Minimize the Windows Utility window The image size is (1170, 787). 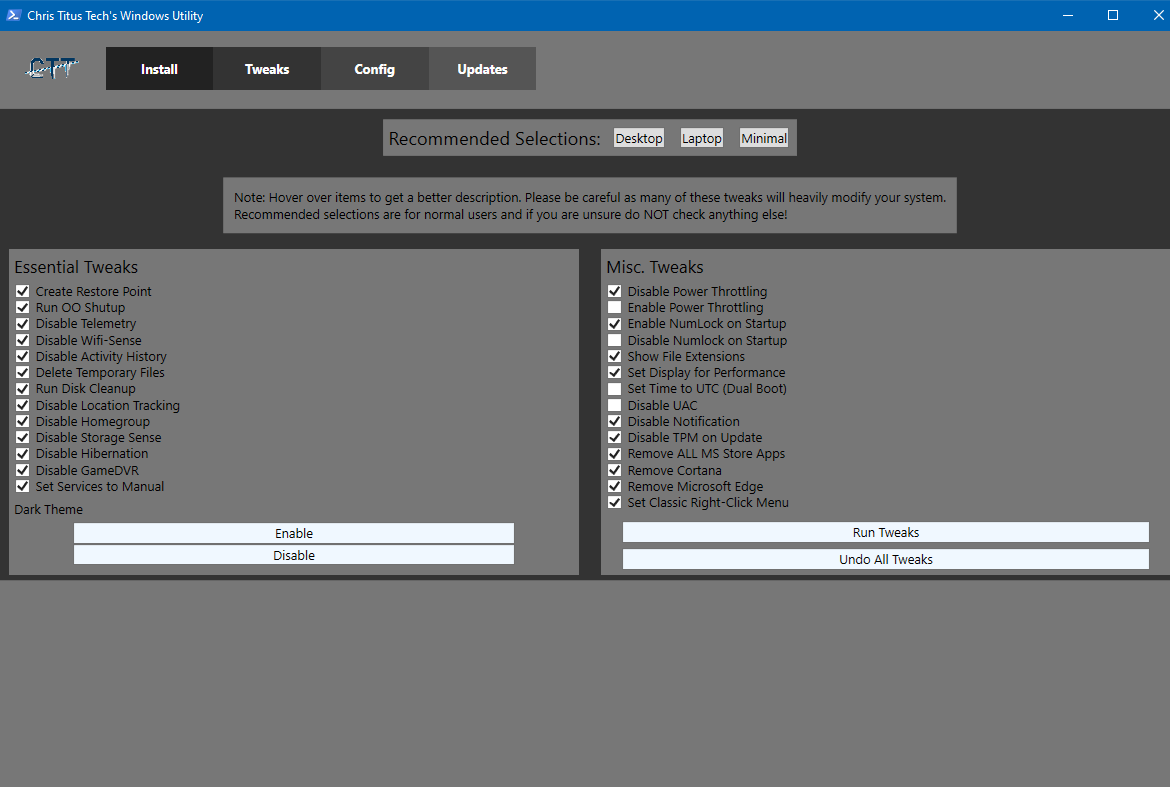[x=1068, y=15]
